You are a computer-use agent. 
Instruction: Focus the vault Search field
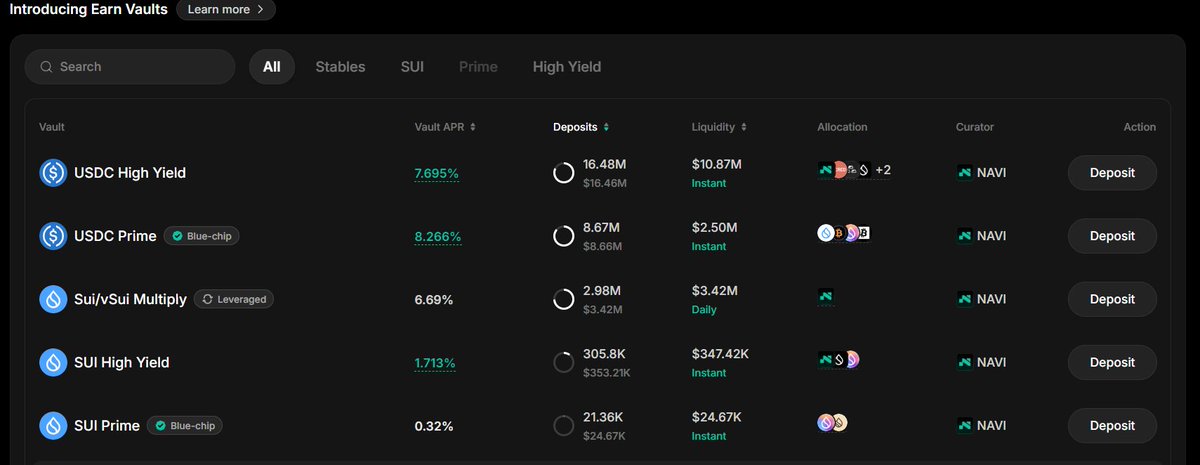point(131,67)
